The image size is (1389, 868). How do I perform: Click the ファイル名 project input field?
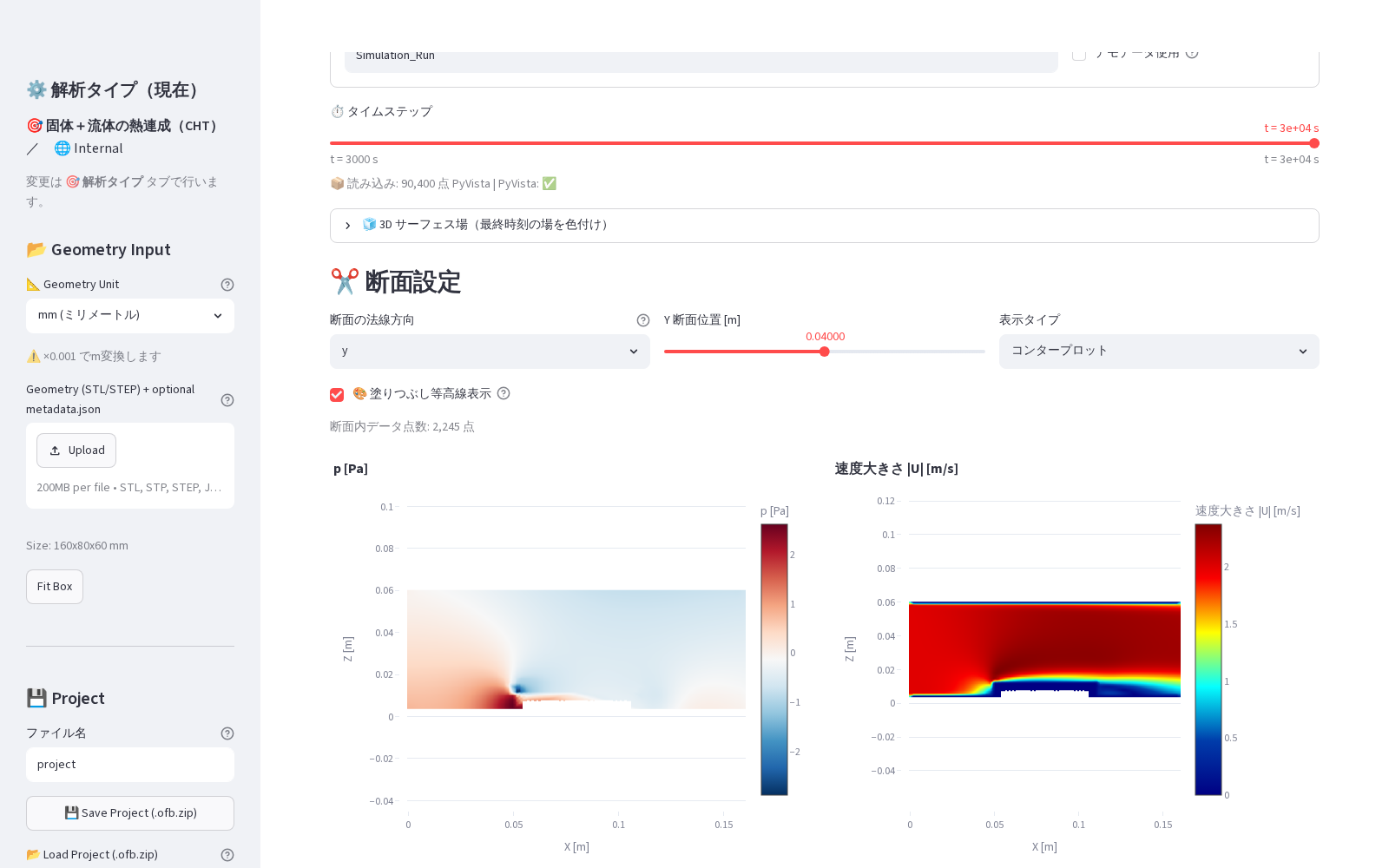coord(130,765)
